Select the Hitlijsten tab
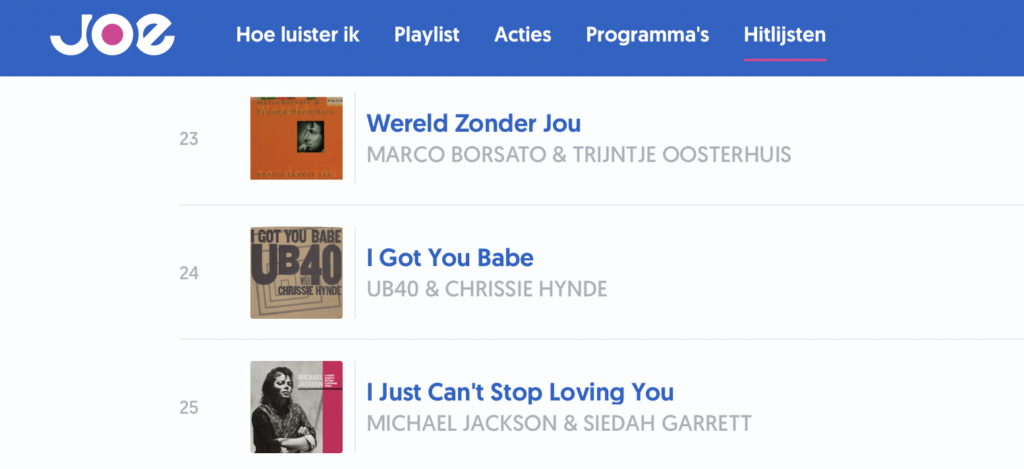Viewport: 1024px width, 469px height. pos(784,35)
